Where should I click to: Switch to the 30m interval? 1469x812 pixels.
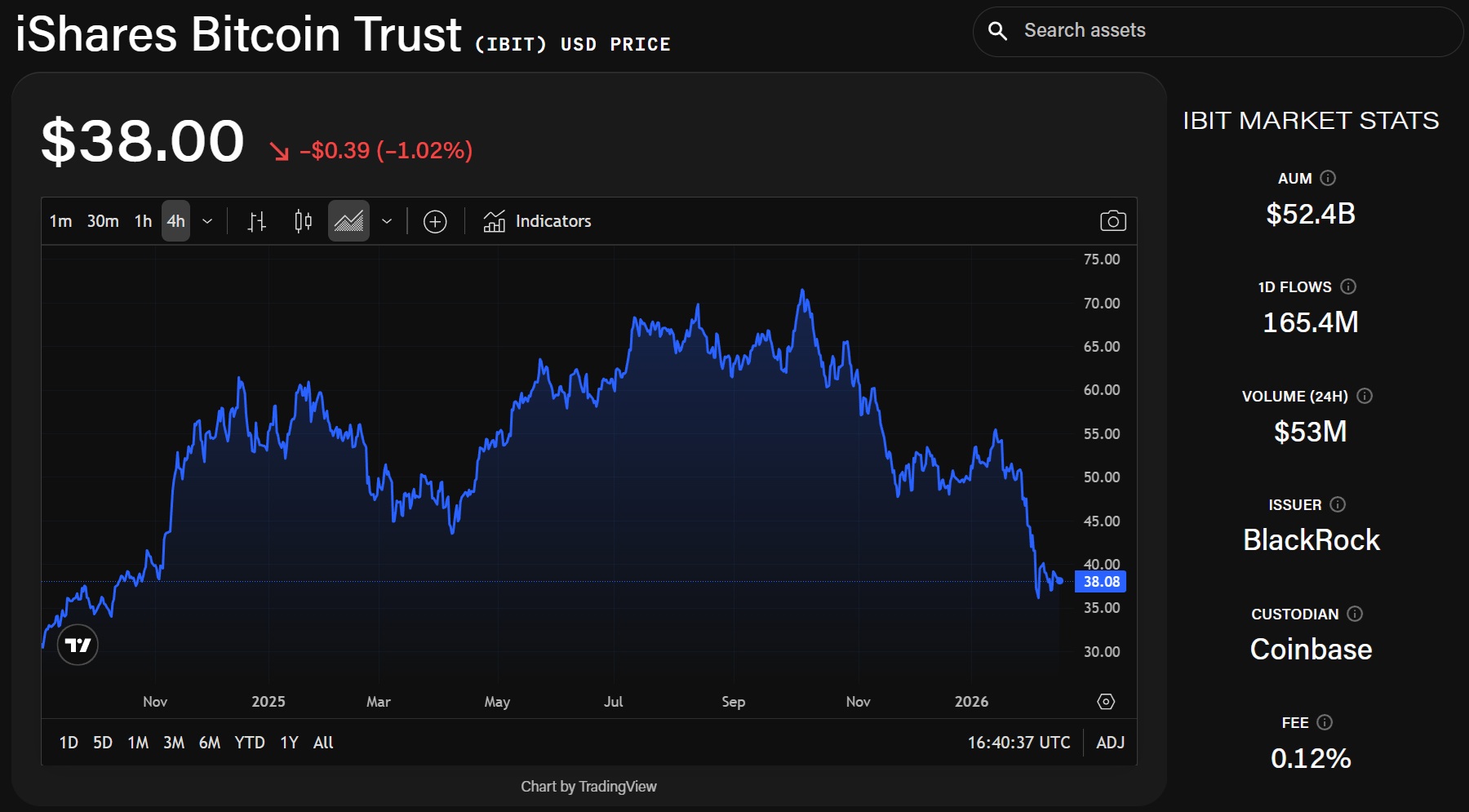click(x=103, y=221)
